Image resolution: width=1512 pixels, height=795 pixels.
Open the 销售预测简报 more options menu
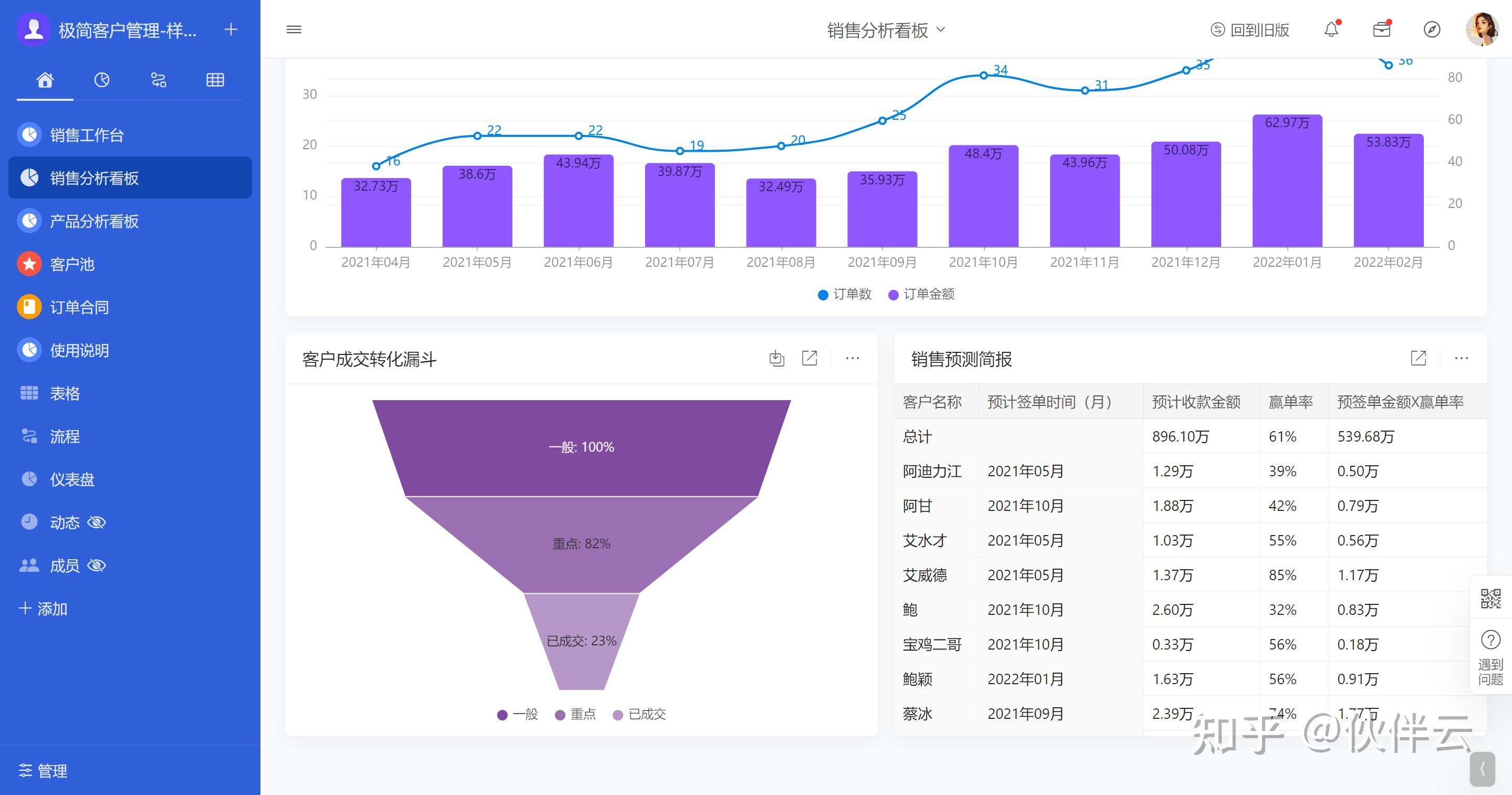(1461, 358)
